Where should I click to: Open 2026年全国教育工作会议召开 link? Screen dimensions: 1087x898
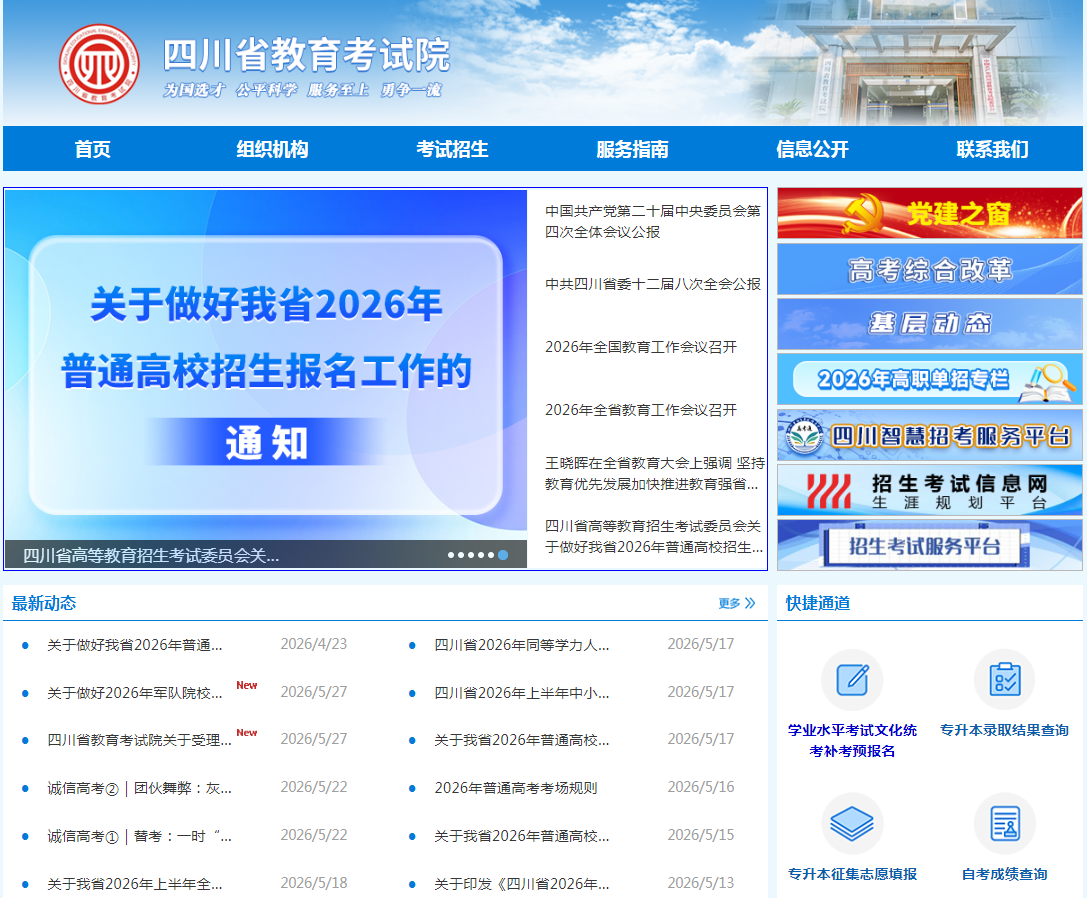[x=641, y=347]
